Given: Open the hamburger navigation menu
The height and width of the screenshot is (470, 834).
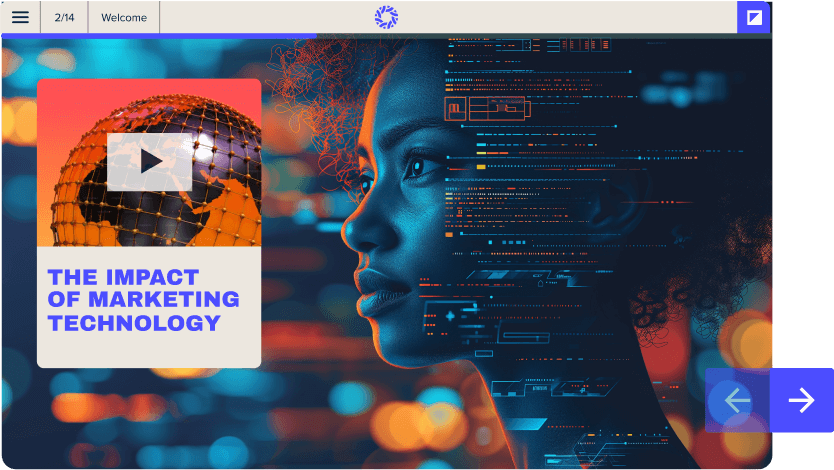Looking at the screenshot, I should 20,17.
